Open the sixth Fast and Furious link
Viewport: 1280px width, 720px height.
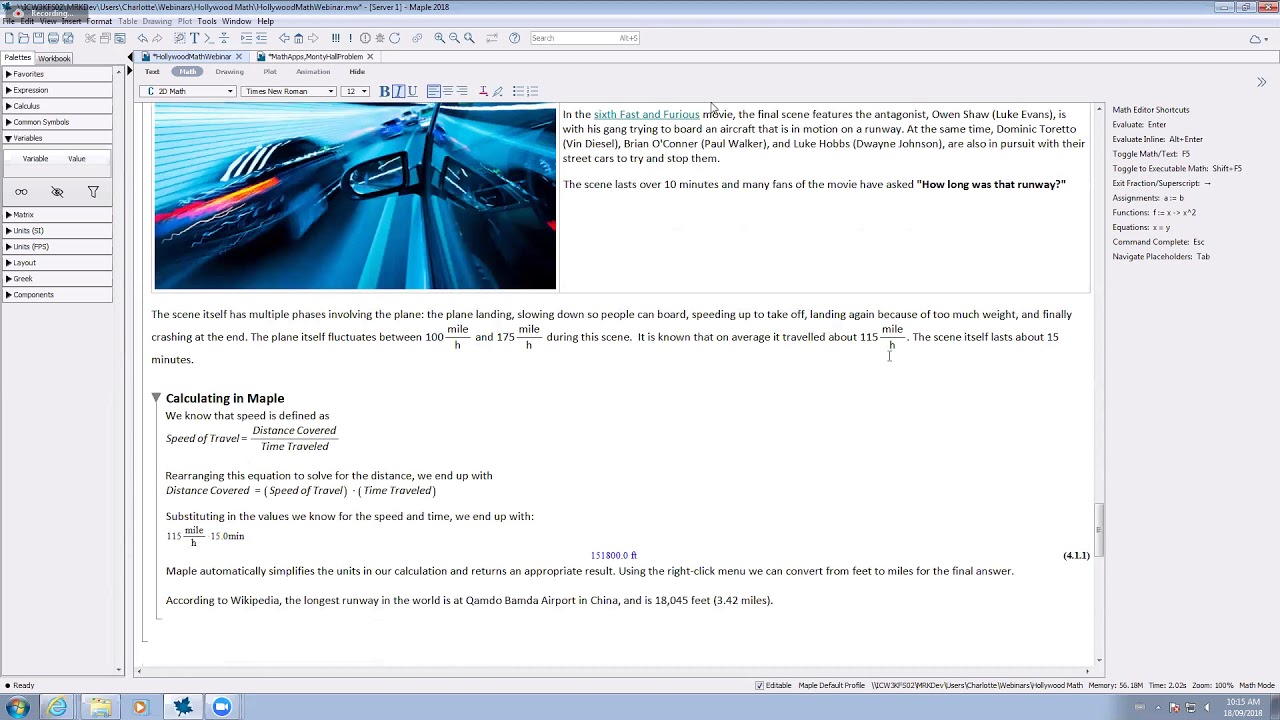click(646, 114)
